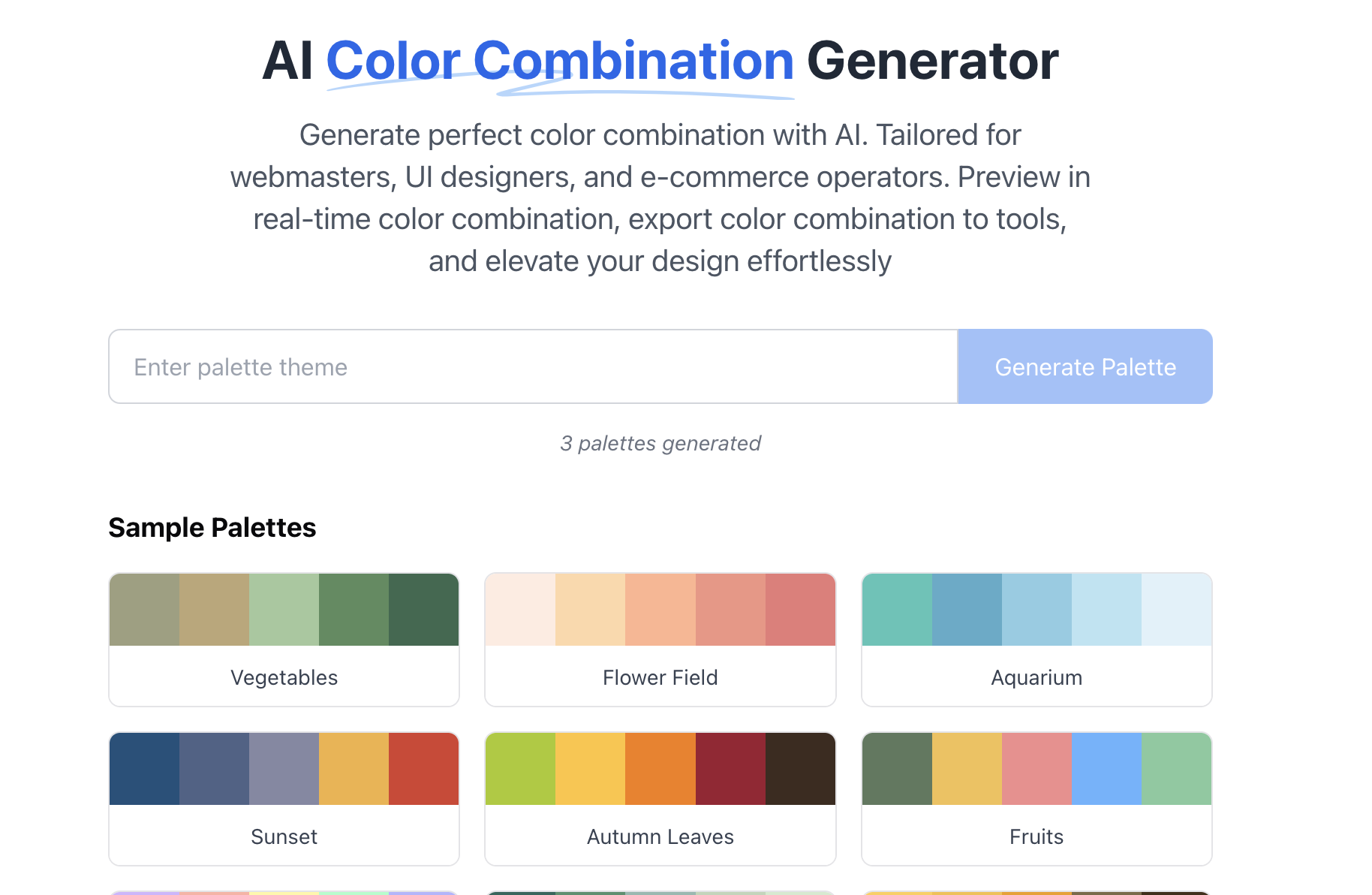Viewport: 1372px width, 895px height.
Task: Click the pink swatch in Fruits palette
Action: coord(1036,768)
